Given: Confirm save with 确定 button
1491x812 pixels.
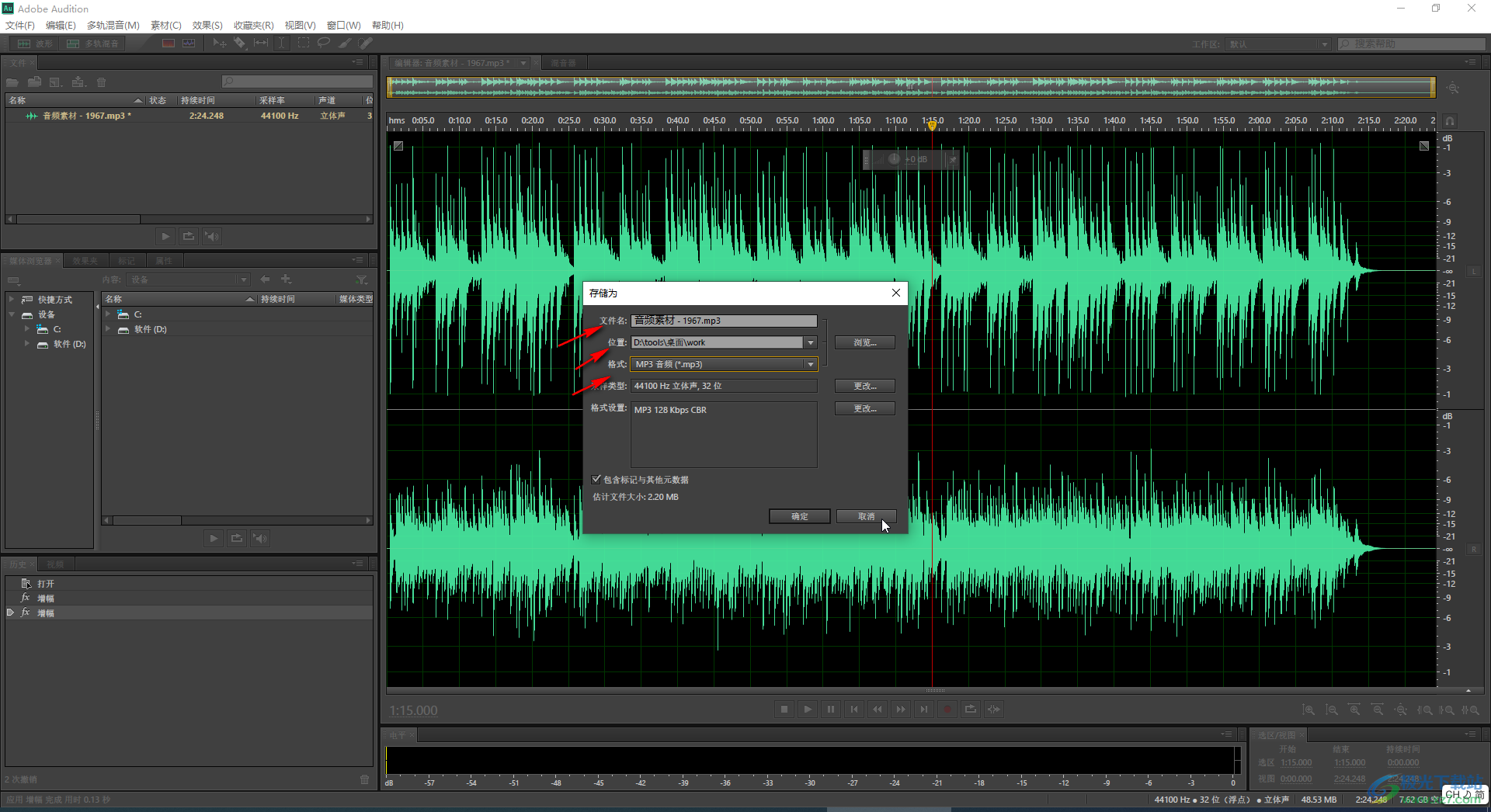Looking at the screenshot, I should point(800,516).
